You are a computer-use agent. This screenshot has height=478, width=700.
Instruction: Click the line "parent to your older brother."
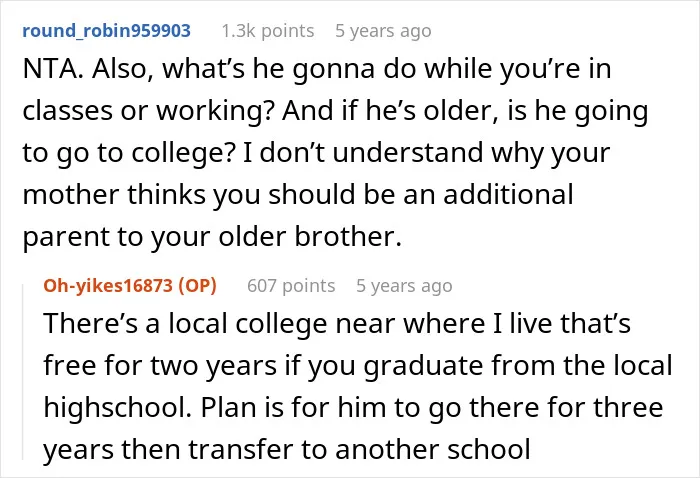pos(212,237)
